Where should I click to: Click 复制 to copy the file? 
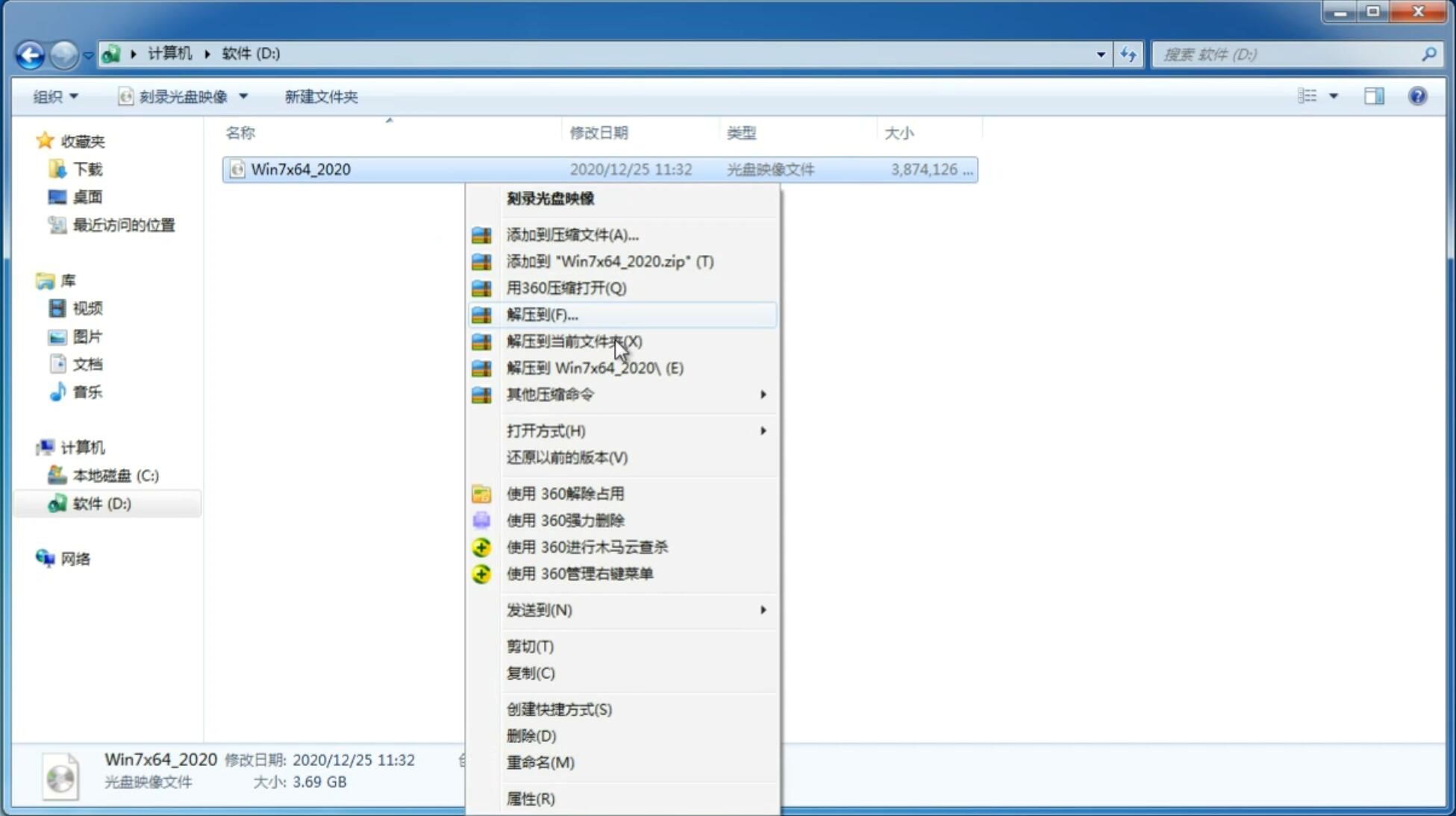(x=531, y=673)
